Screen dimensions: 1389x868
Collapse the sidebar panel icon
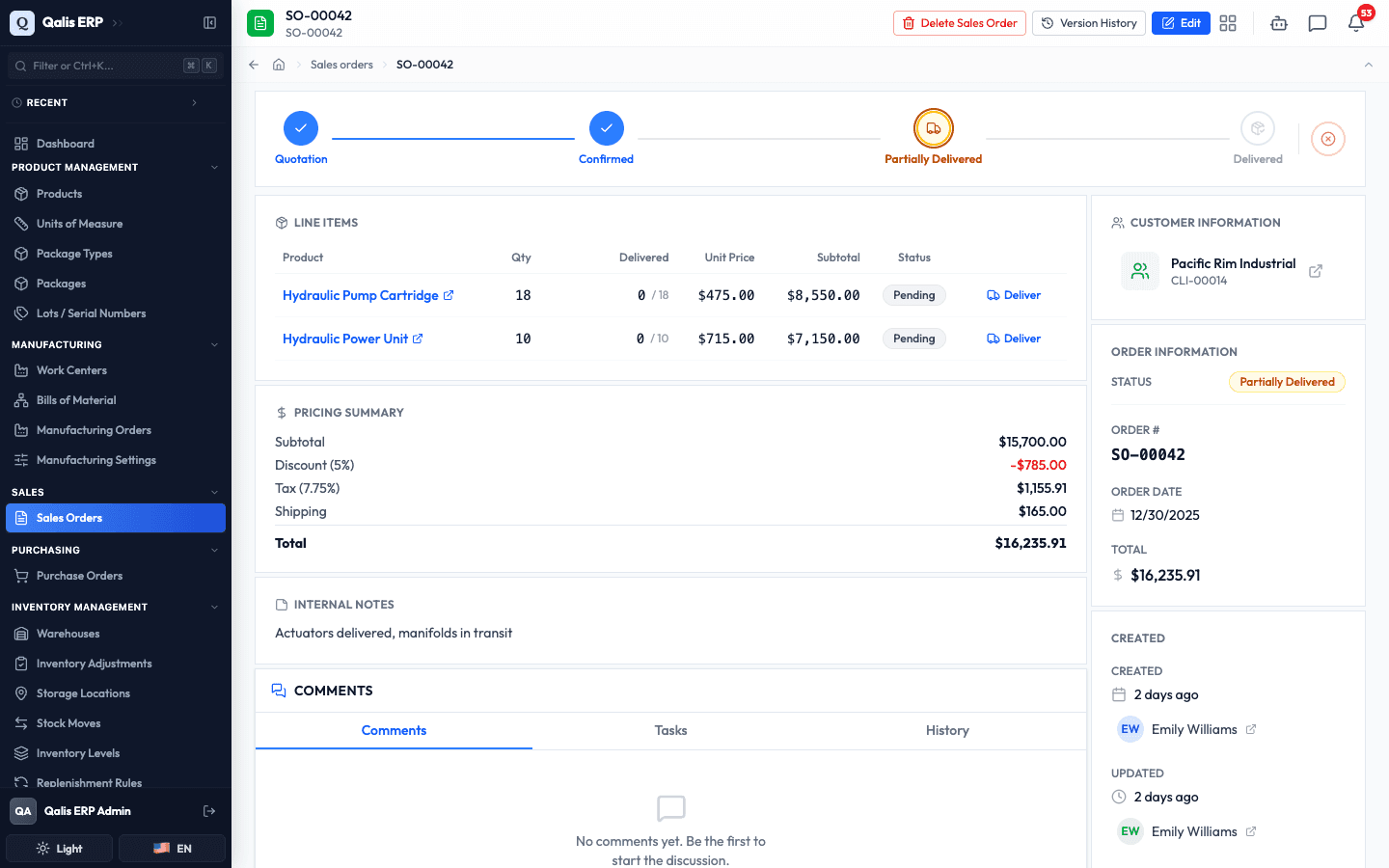tap(209, 22)
